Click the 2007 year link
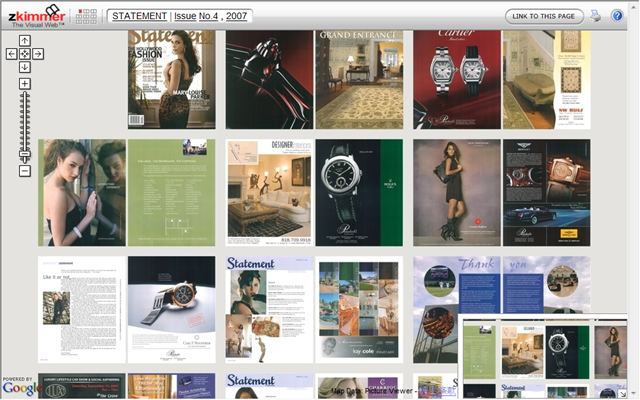Viewport: 640px width, 400px height. (x=236, y=16)
